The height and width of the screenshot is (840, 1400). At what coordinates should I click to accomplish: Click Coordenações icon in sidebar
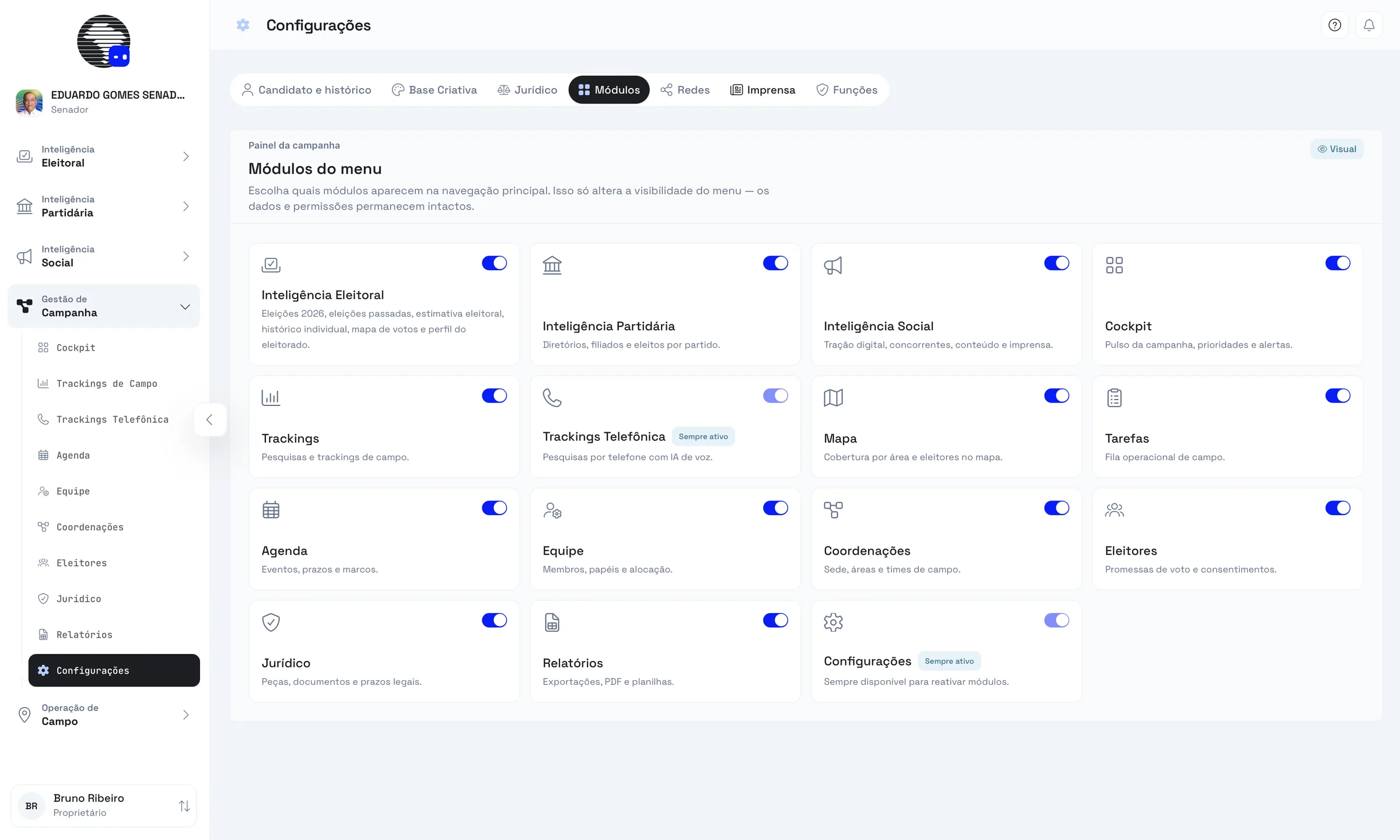point(43,527)
